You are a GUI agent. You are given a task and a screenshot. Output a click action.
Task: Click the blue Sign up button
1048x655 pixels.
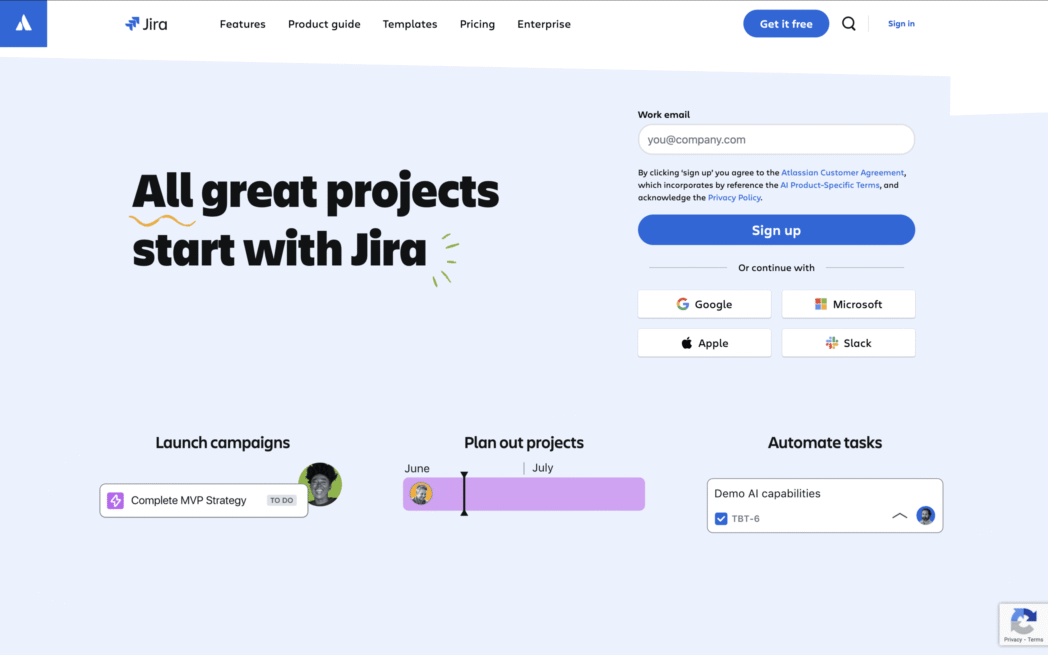pyautogui.click(x=776, y=230)
